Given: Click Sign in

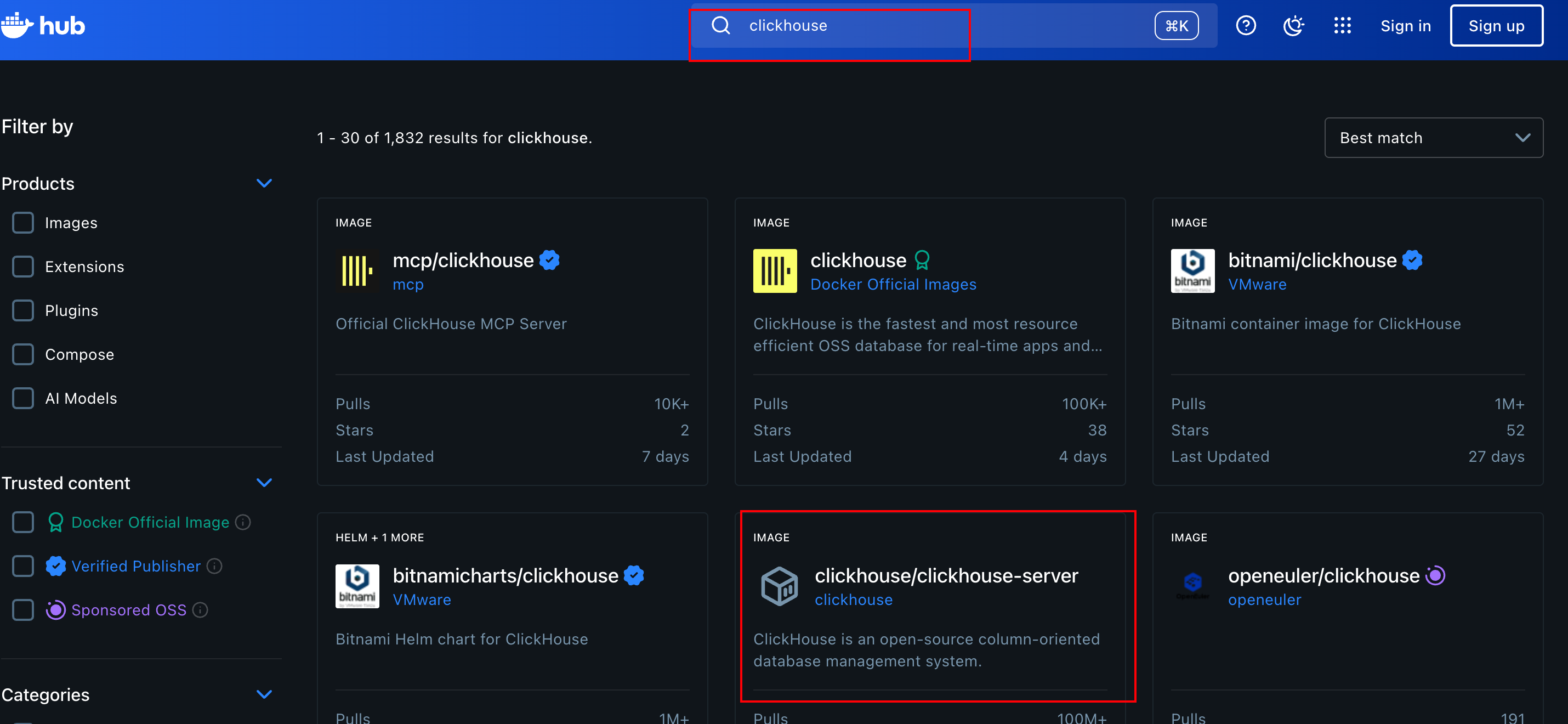Looking at the screenshot, I should (x=1405, y=26).
